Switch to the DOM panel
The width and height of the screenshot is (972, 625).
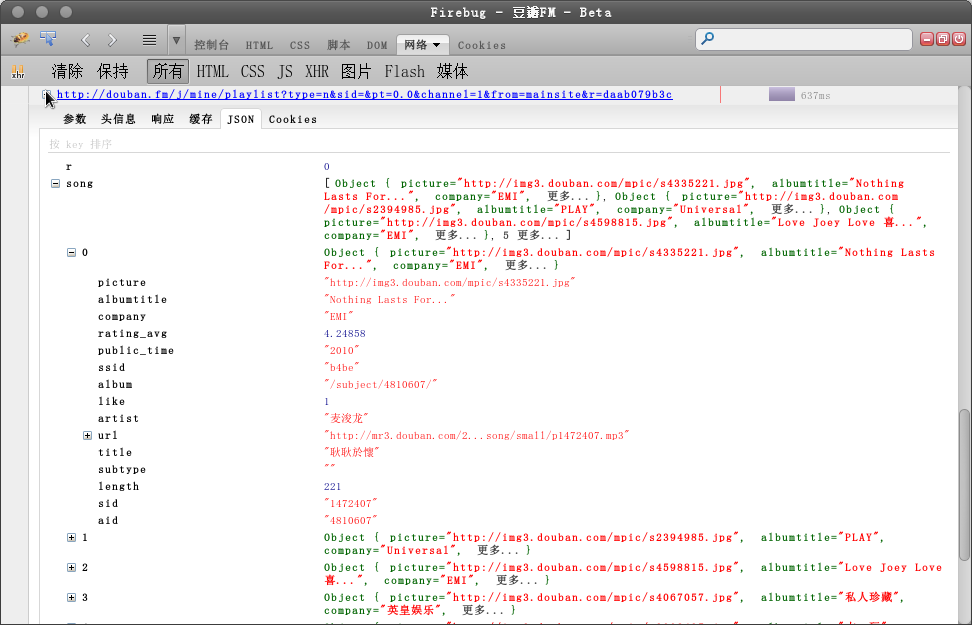tap(377, 45)
